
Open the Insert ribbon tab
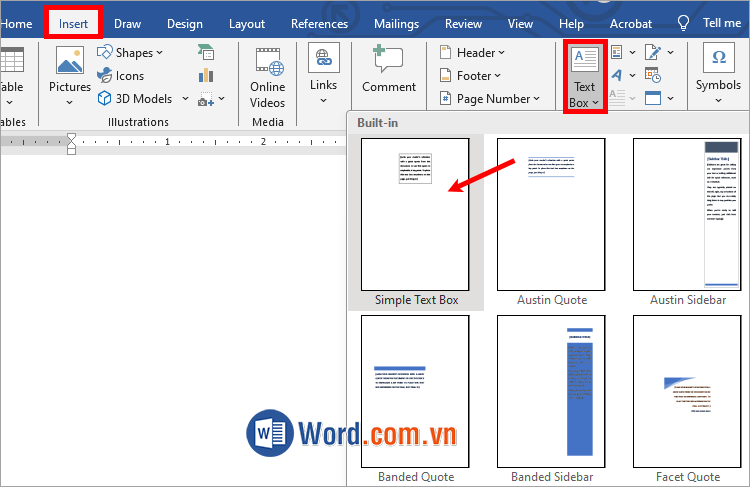tap(73, 23)
